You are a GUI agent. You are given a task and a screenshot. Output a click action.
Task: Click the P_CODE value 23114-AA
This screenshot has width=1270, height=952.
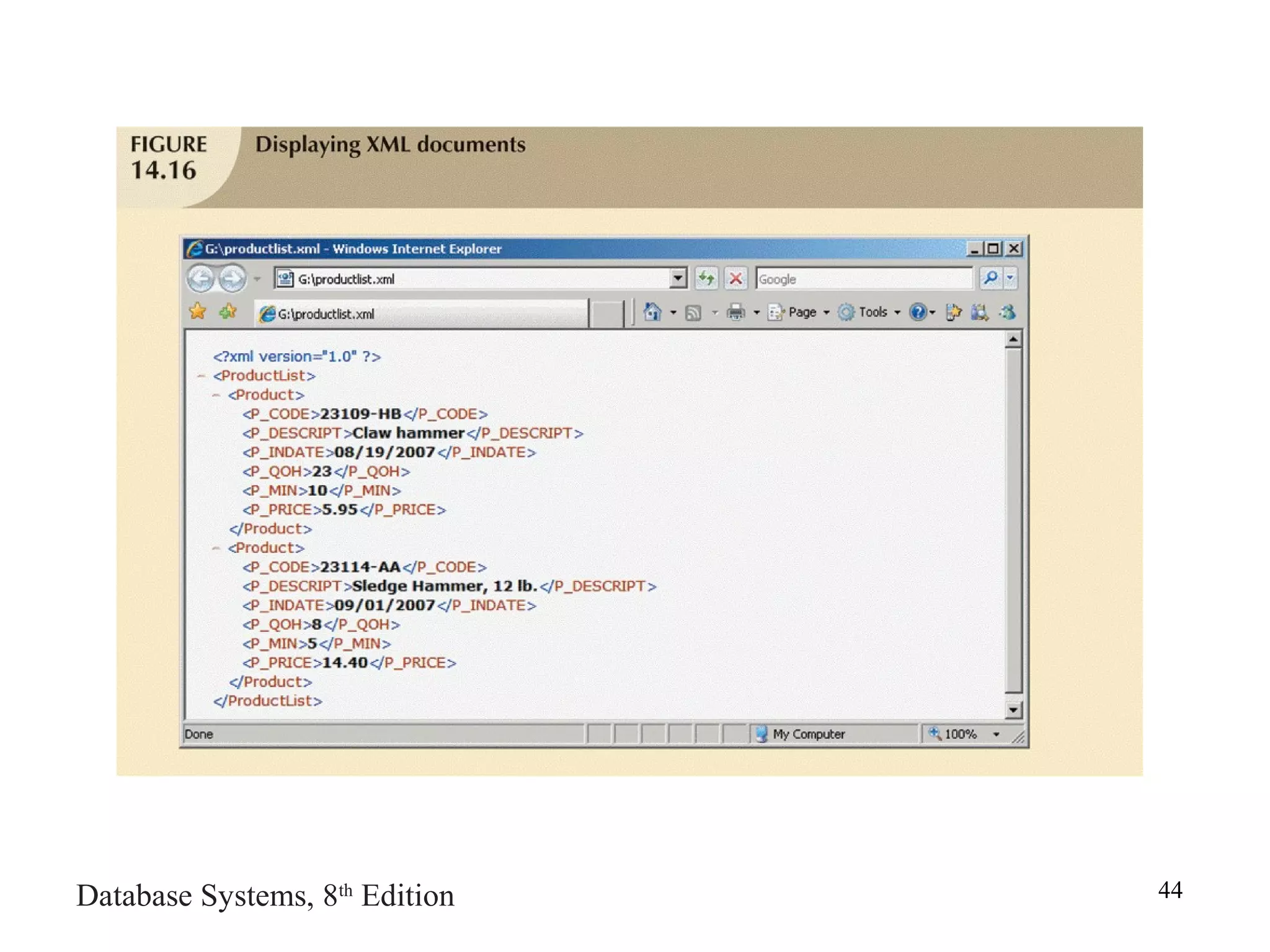coord(360,566)
